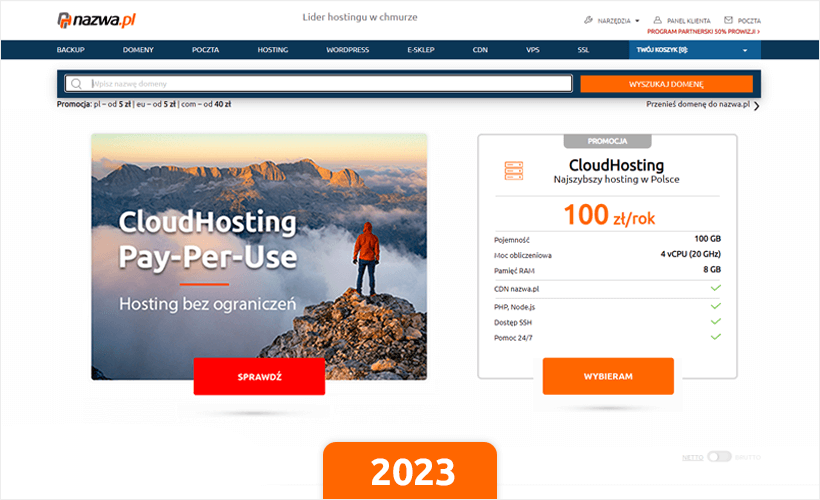Image resolution: width=820 pixels, height=500 pixels.
Task: Open the SSL menu
Action: 583,50
